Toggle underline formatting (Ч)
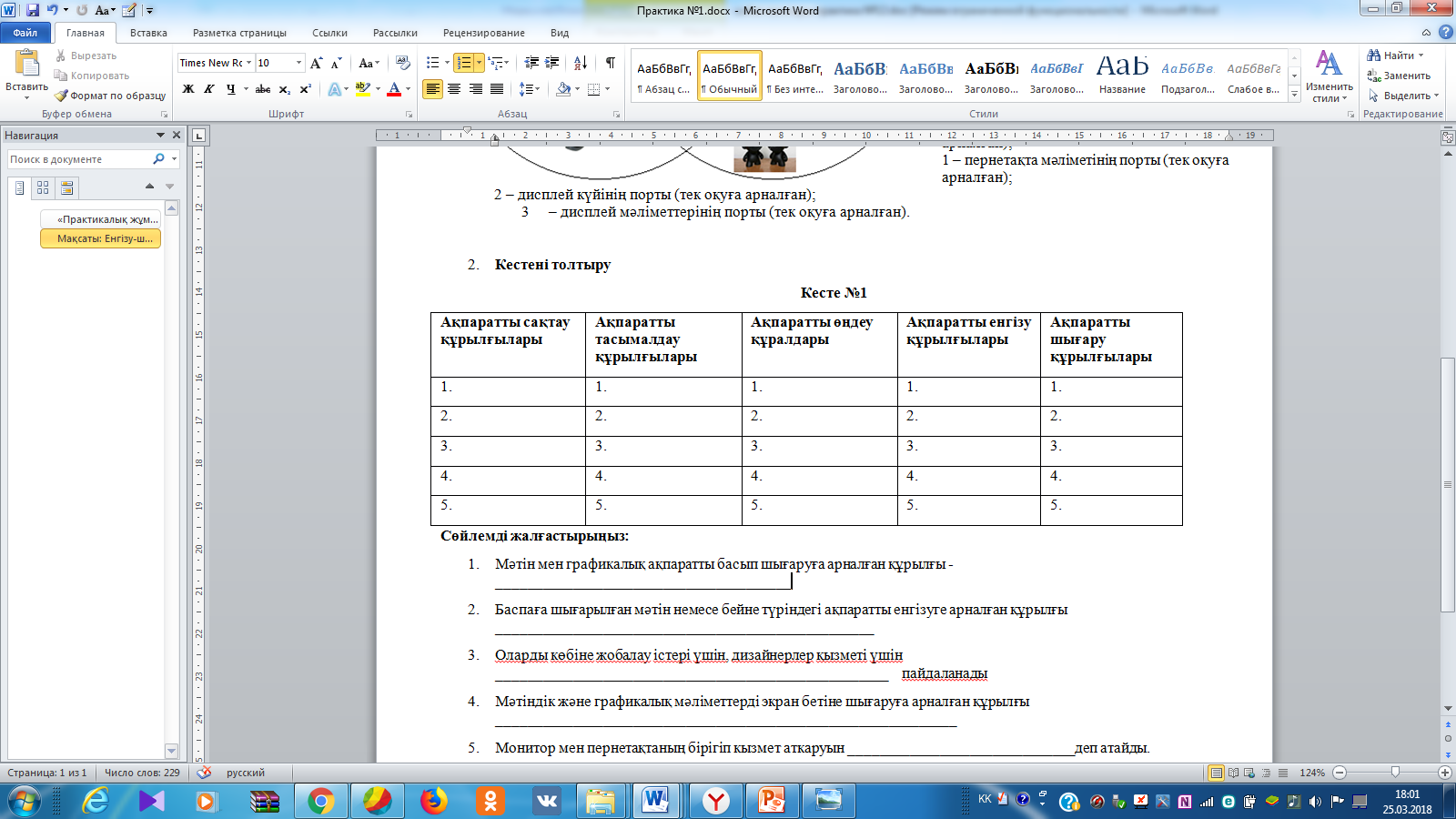 pyautogui.click(x=231, y=89)
